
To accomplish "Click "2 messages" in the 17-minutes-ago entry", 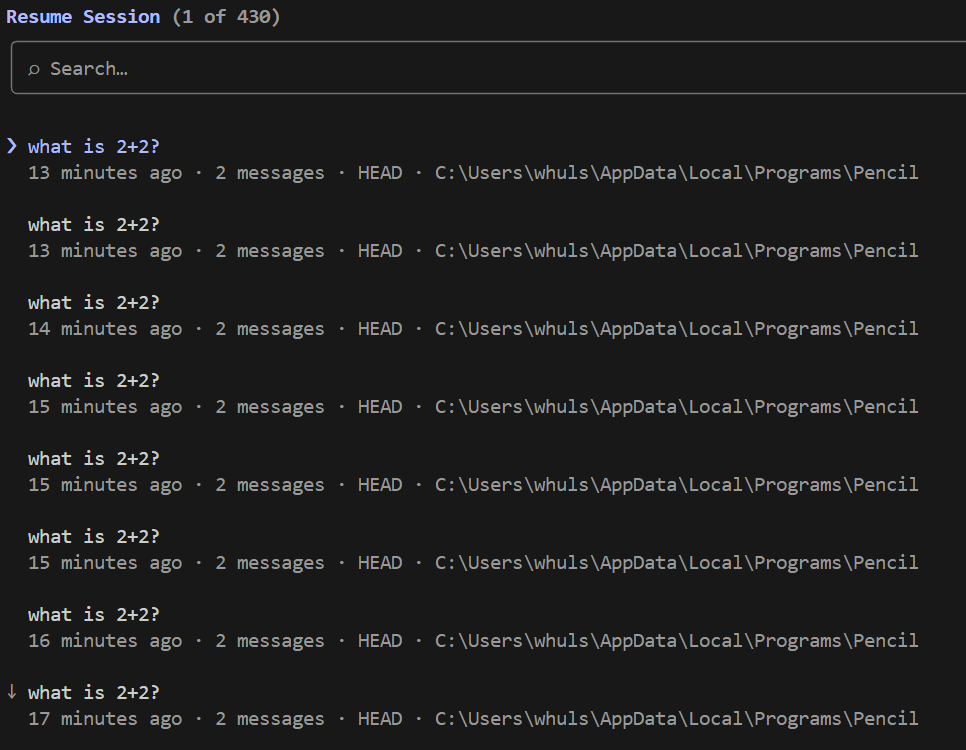I will tap(270, 719).
